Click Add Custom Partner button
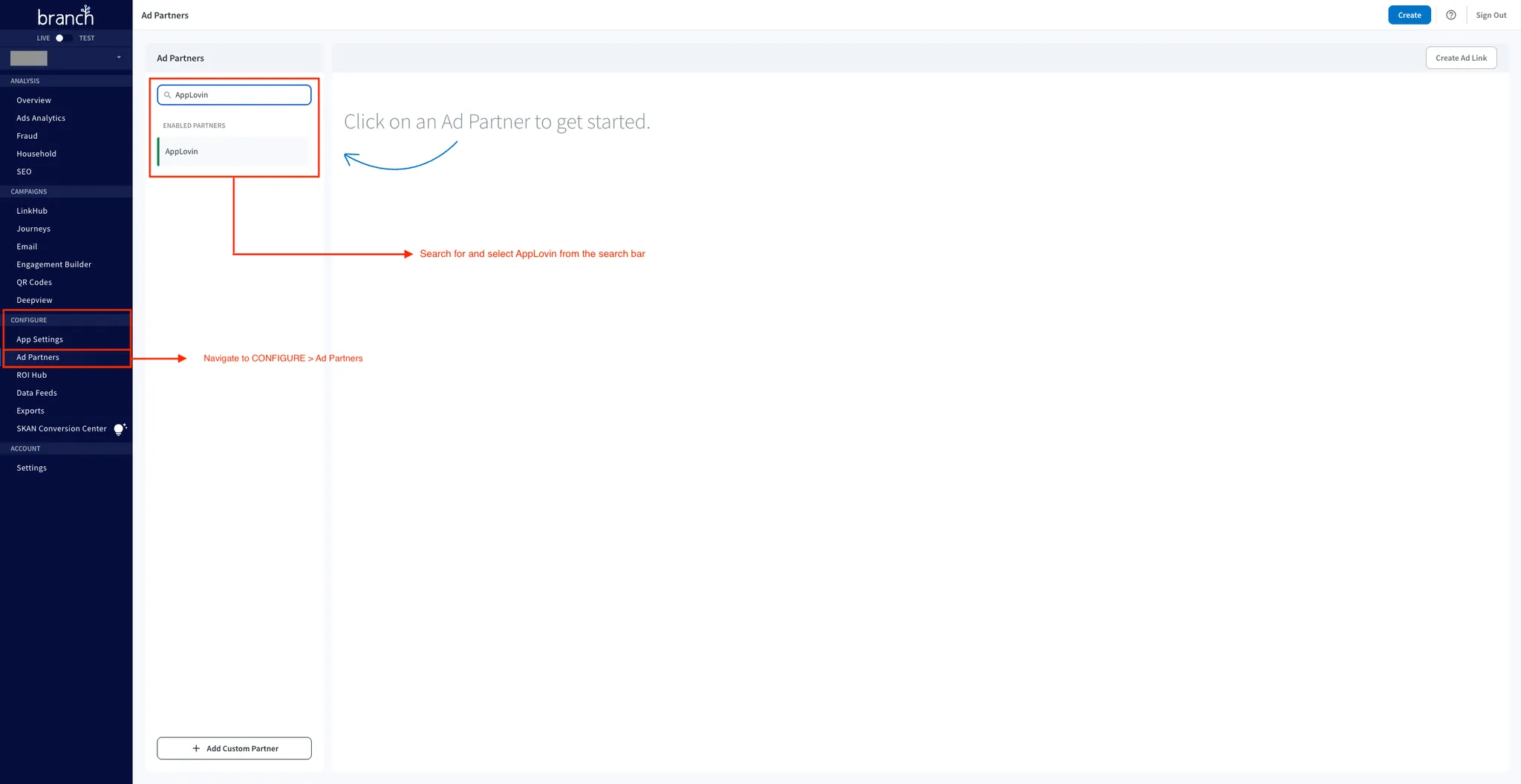The height and width of the screenshot is (784, 1521). click(234, 748)
